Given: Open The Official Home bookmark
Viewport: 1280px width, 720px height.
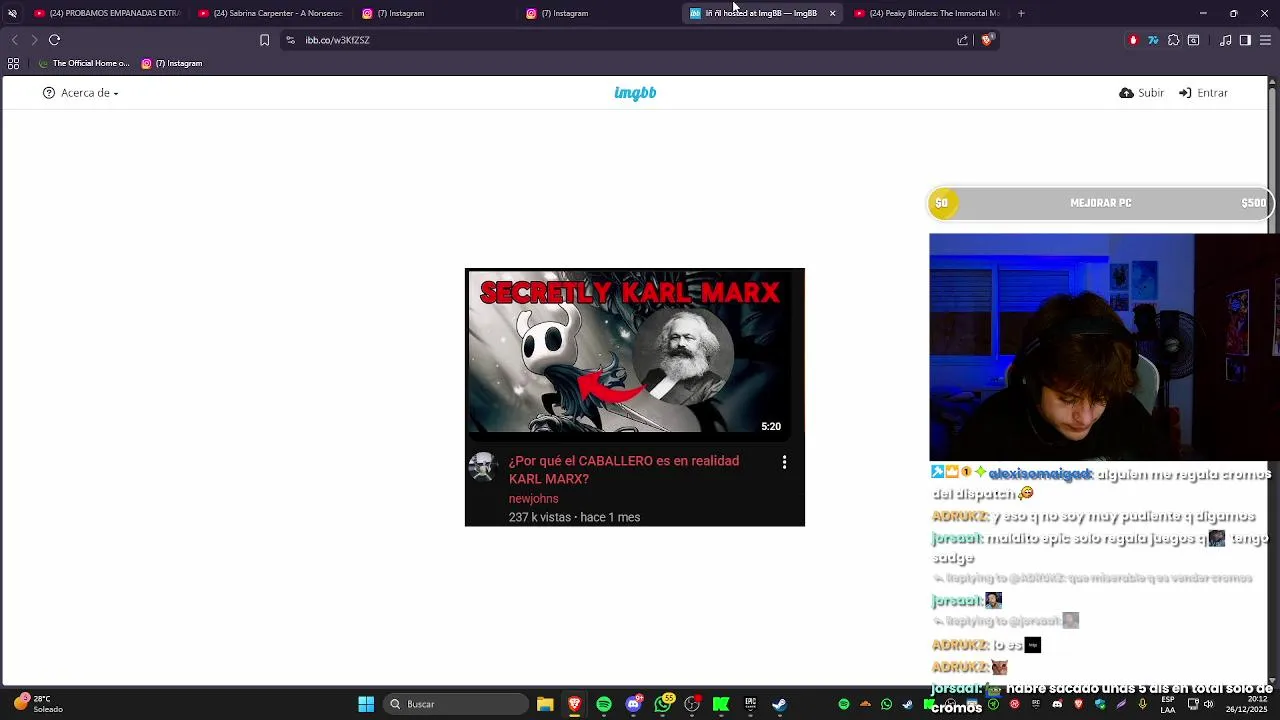Looking at the screenshot, I should [x=84, y=63].
